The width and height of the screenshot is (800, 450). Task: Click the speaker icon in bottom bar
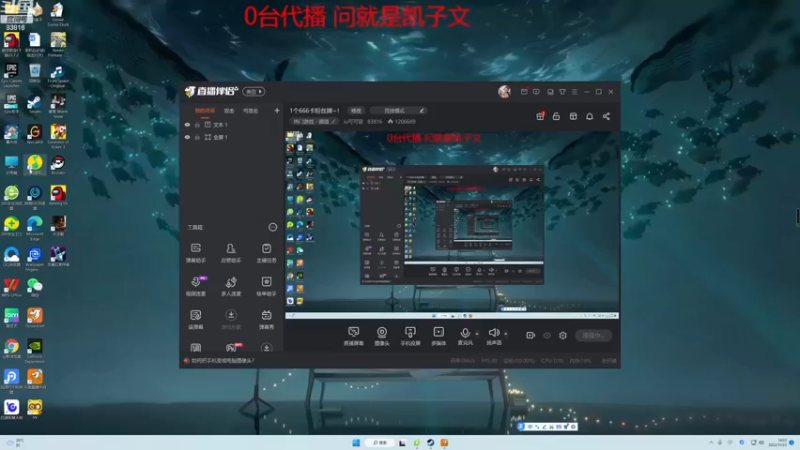click(493, 333)
